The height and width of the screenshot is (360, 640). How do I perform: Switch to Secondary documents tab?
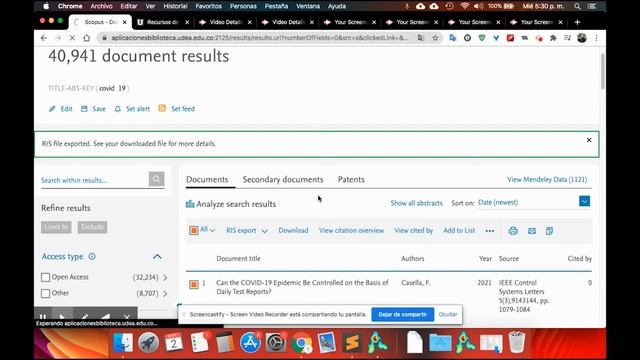point(283,180)
